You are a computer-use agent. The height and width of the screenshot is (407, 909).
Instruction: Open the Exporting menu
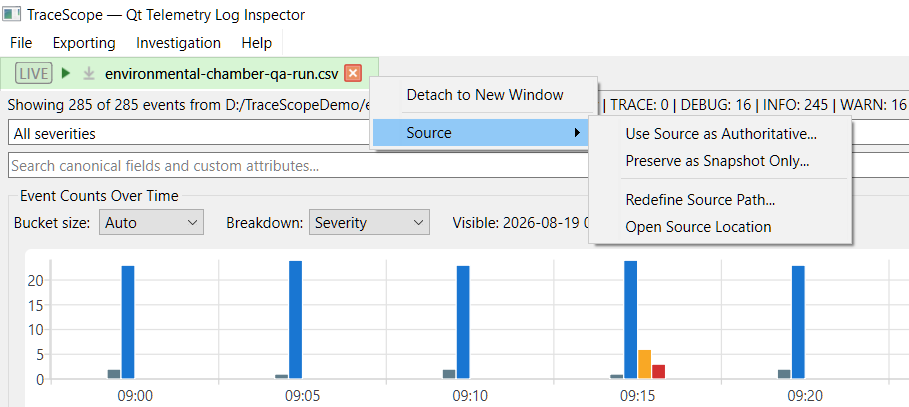point(84,43)
